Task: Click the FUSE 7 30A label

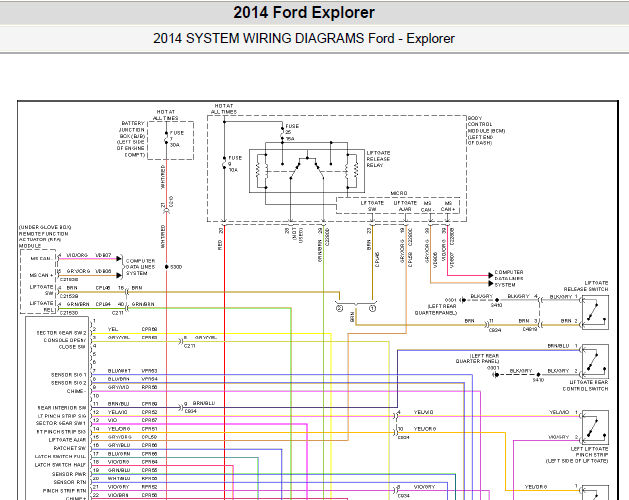Action: [x=176, y=138]
